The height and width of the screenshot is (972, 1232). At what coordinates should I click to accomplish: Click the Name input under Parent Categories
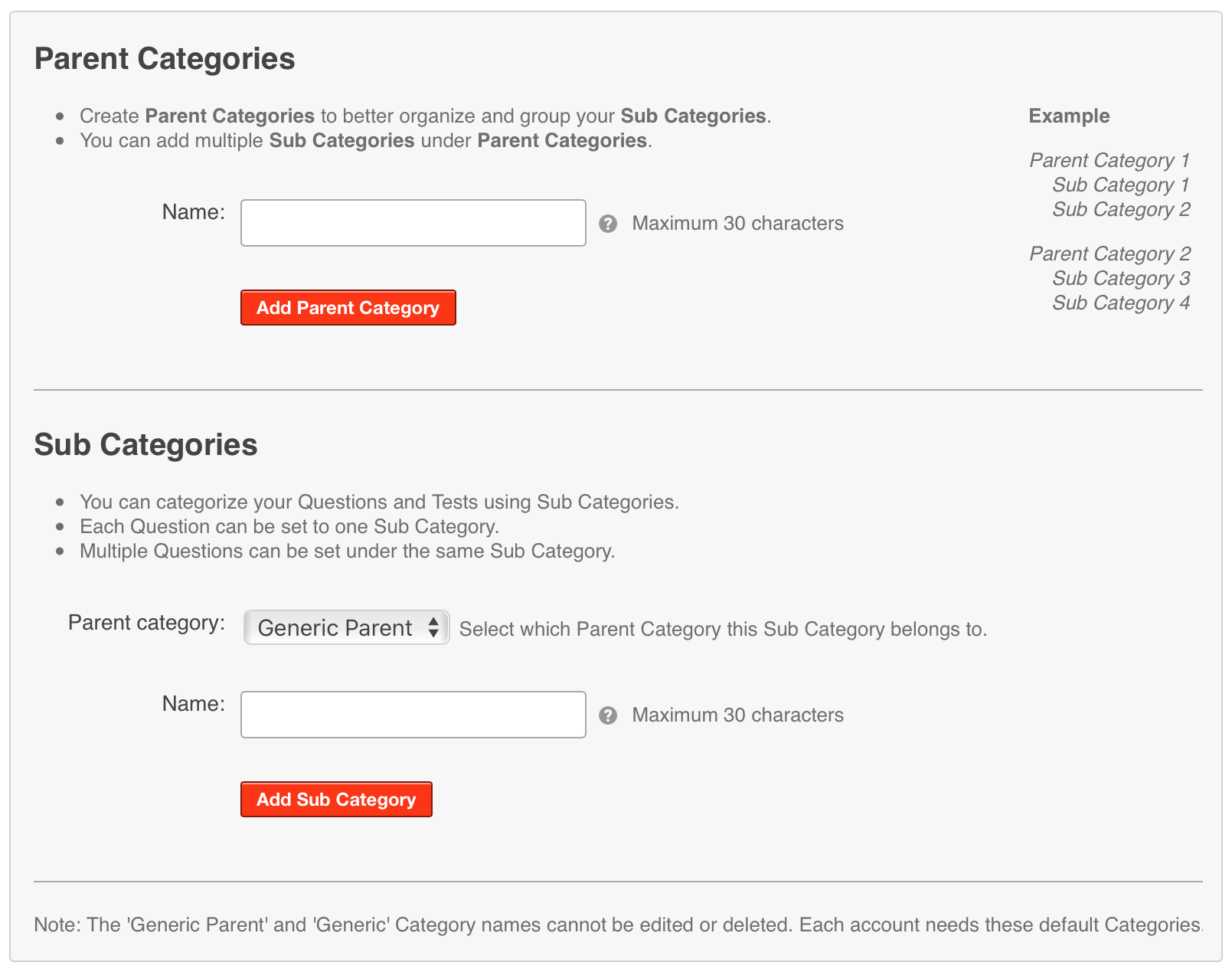413,222
